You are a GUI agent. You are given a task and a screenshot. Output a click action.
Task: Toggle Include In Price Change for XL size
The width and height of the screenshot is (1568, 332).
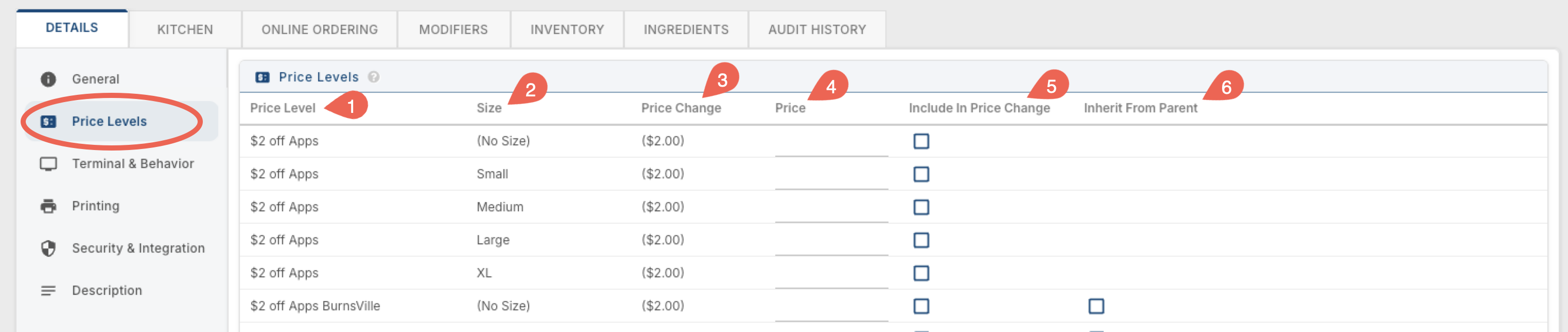[x=921, y=273]
